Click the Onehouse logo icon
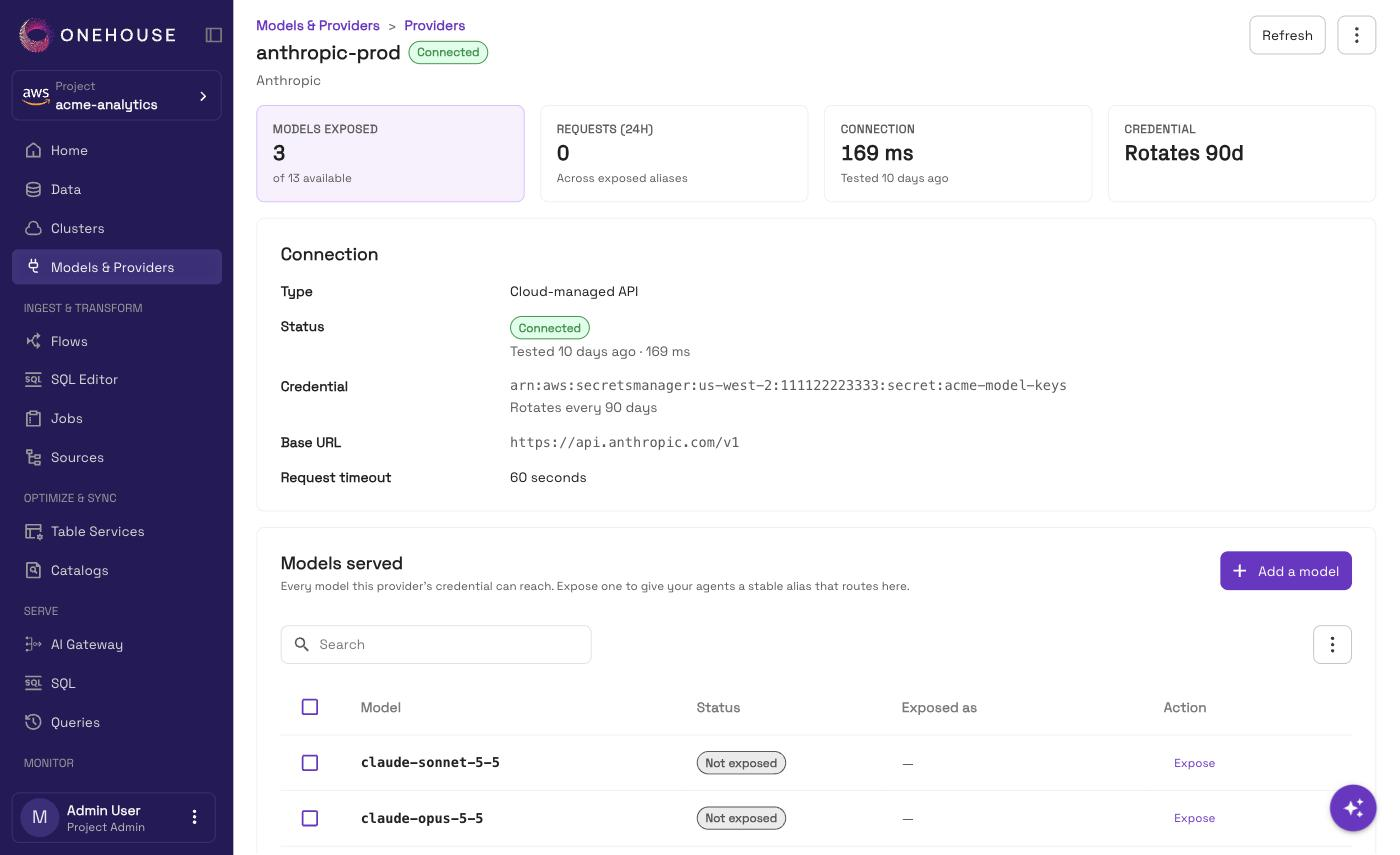1400x855 pixels. pyautogui.click(x=35, y=35)
